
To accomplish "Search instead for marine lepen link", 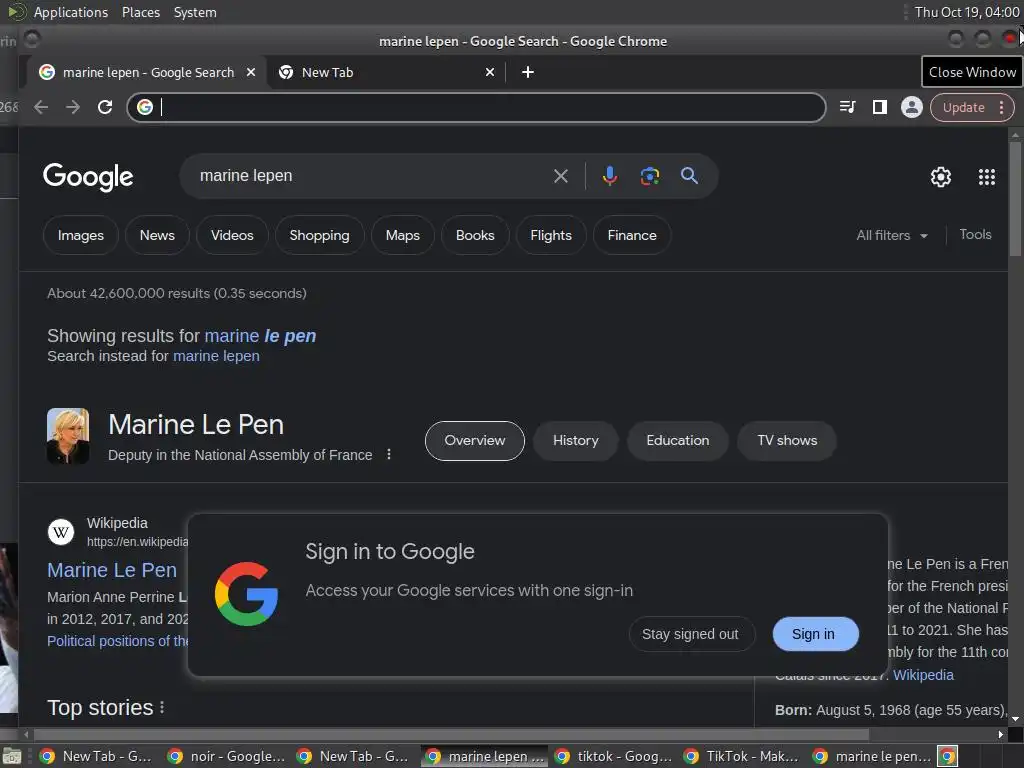I will [x=216, y=356].
